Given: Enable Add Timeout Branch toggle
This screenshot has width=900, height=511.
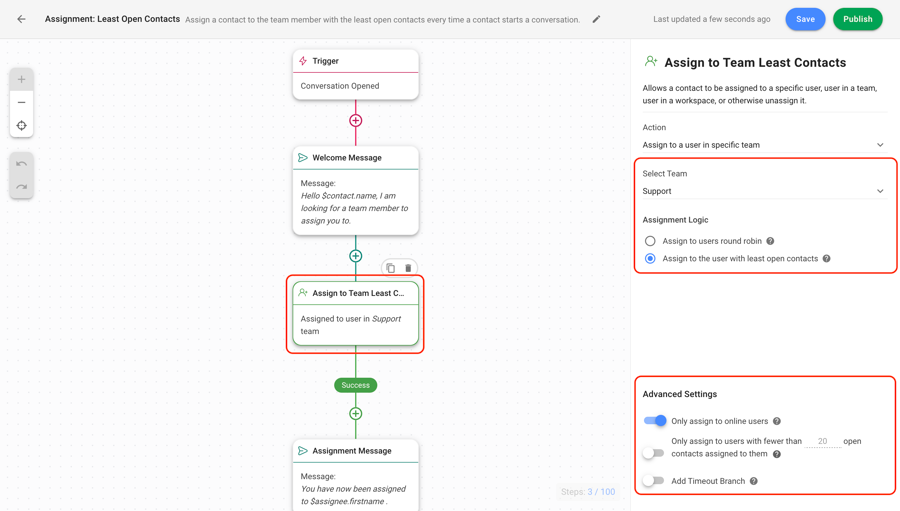Looking at the screenshot, I should (x=654, y=481).
